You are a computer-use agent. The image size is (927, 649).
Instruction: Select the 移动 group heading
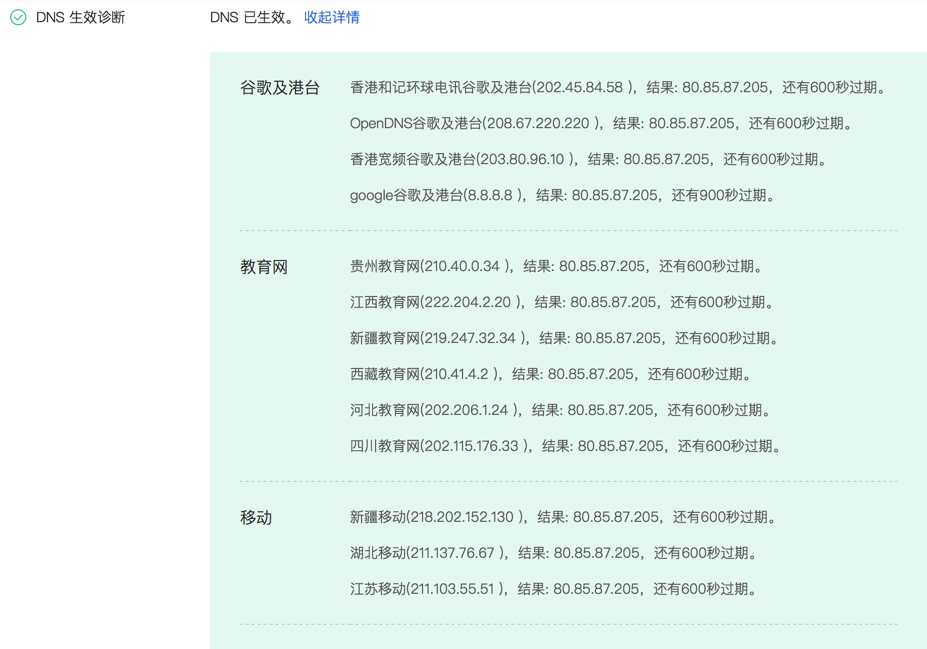[256, 518]
